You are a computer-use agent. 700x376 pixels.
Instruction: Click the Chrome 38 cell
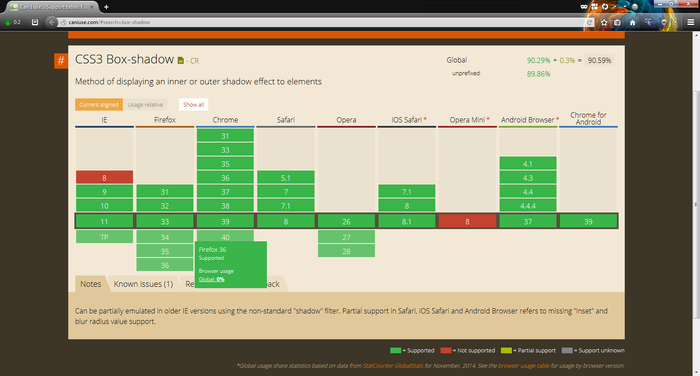click(225, 205)
